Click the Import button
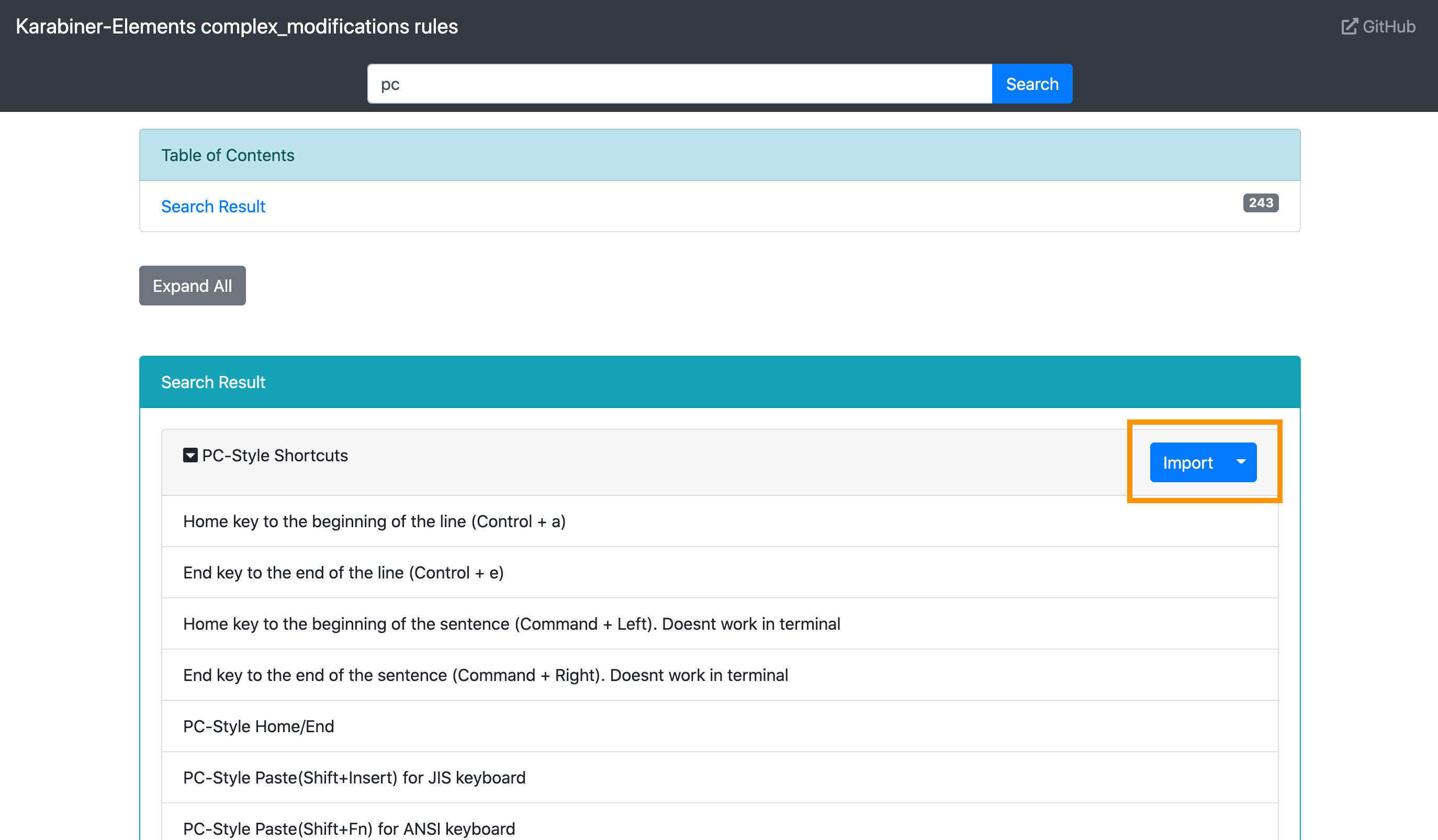 1187,462
